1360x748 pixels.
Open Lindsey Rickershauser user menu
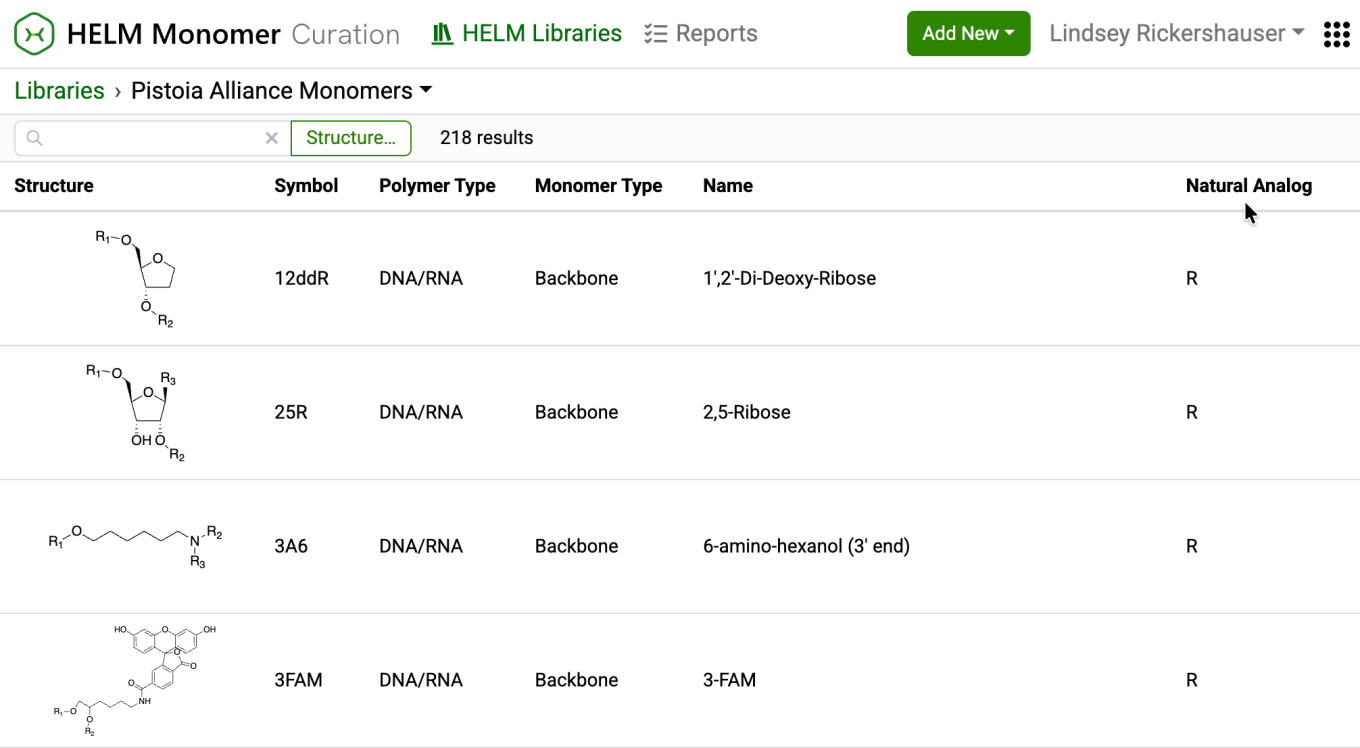[1176, 34]
